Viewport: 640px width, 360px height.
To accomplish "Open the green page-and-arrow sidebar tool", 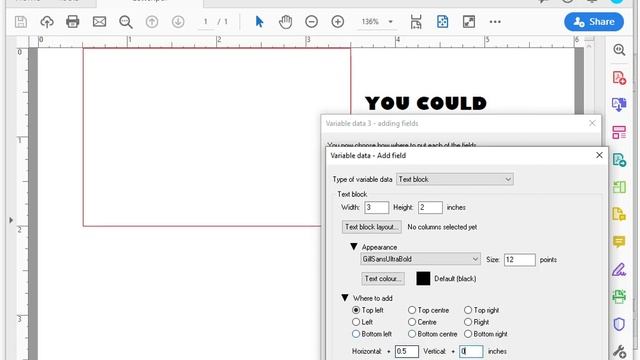I will pos(619,160).
